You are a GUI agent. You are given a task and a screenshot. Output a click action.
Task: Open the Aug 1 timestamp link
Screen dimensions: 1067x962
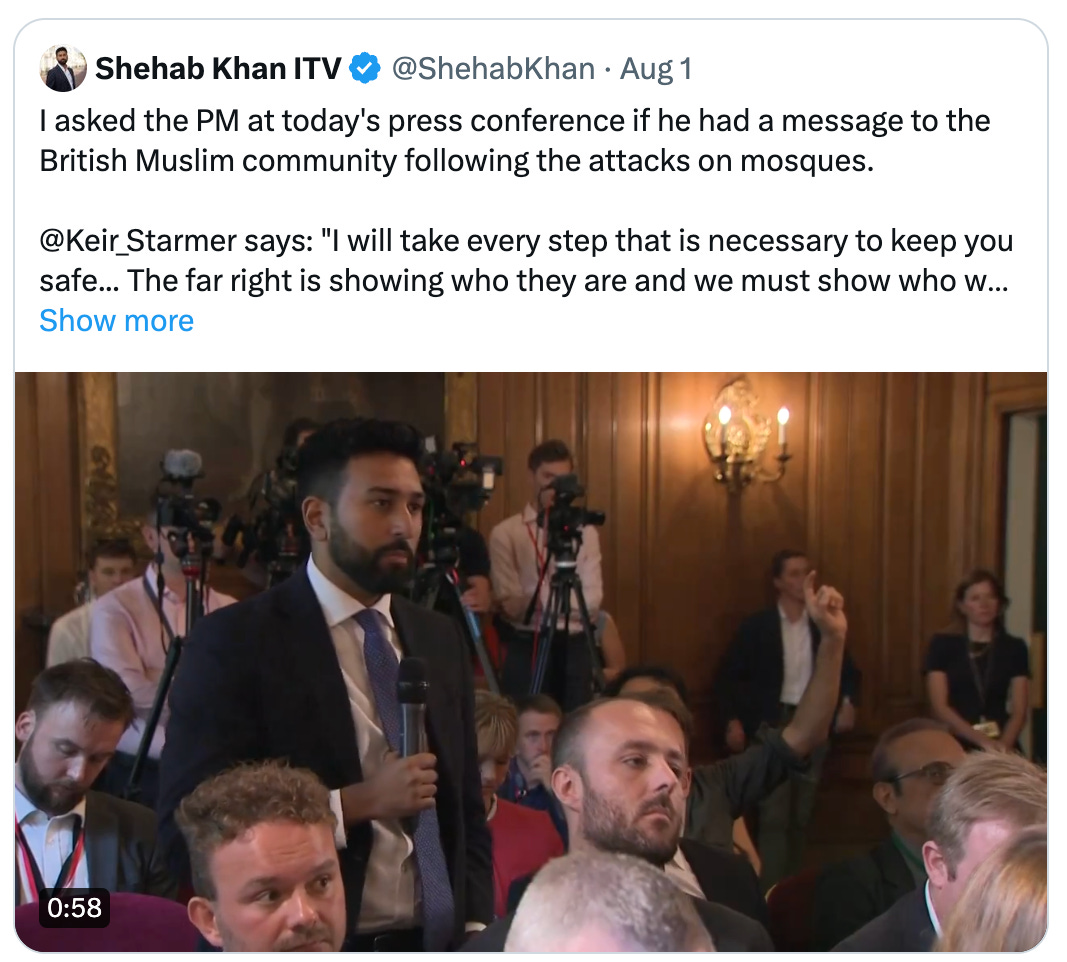point(656,69)
